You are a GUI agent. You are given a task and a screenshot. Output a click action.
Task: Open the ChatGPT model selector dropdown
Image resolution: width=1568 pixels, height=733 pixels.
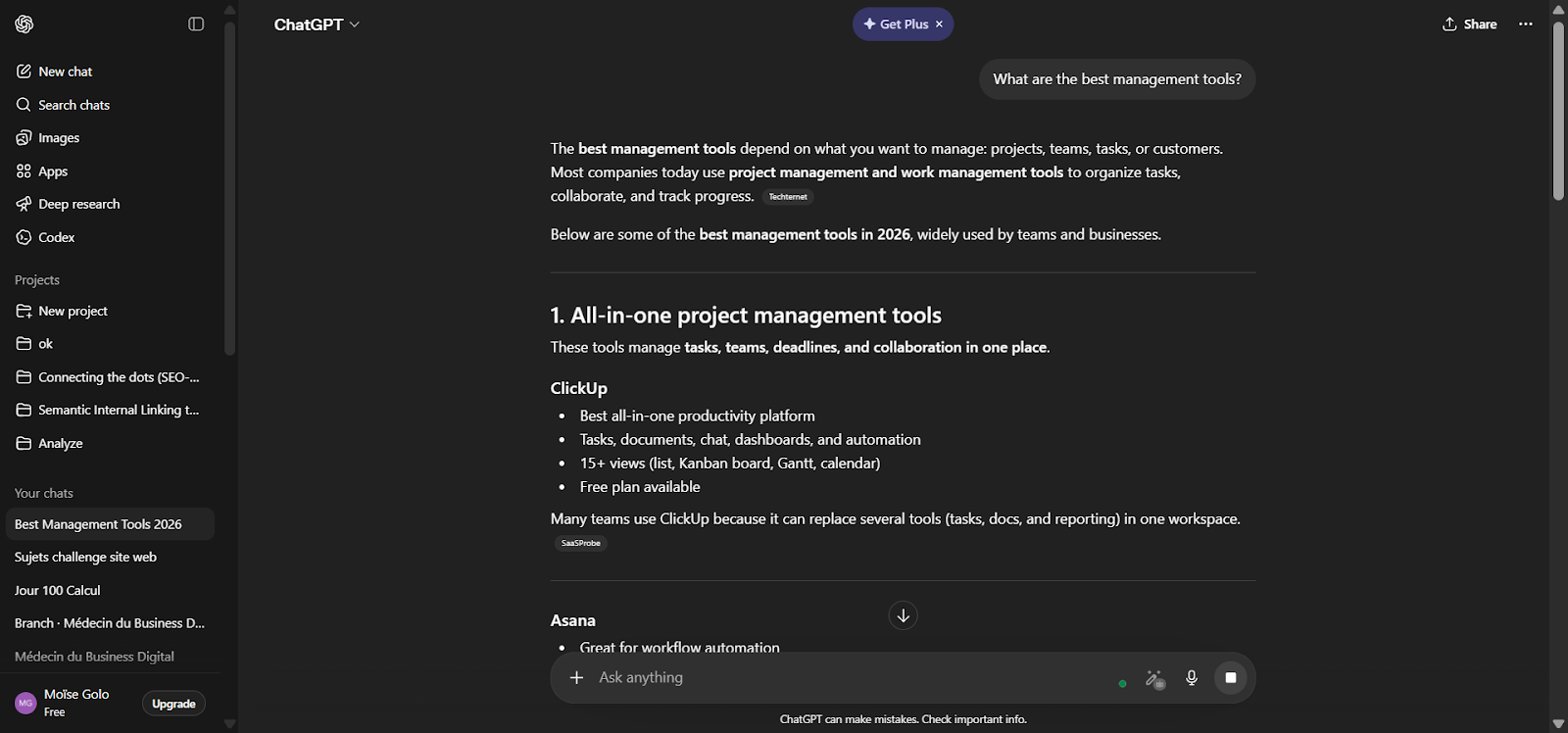coord(316,24)
